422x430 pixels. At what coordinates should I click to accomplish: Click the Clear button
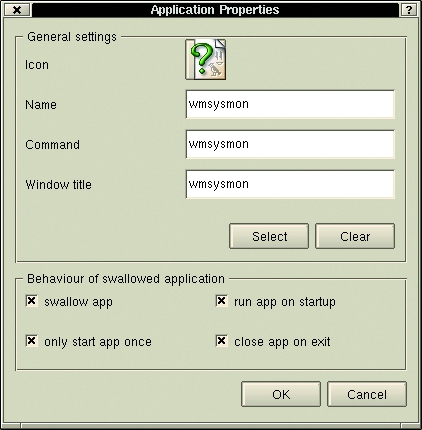point(355,236)
